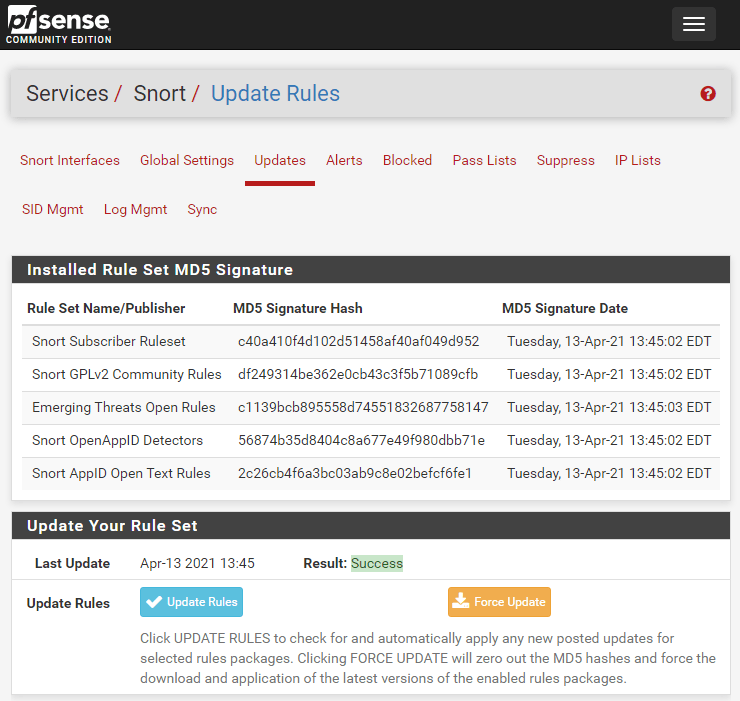The height and width of the screenshot is (701, 740).
Task: Click the Services breadcrumb link
Action: [67, 94]
